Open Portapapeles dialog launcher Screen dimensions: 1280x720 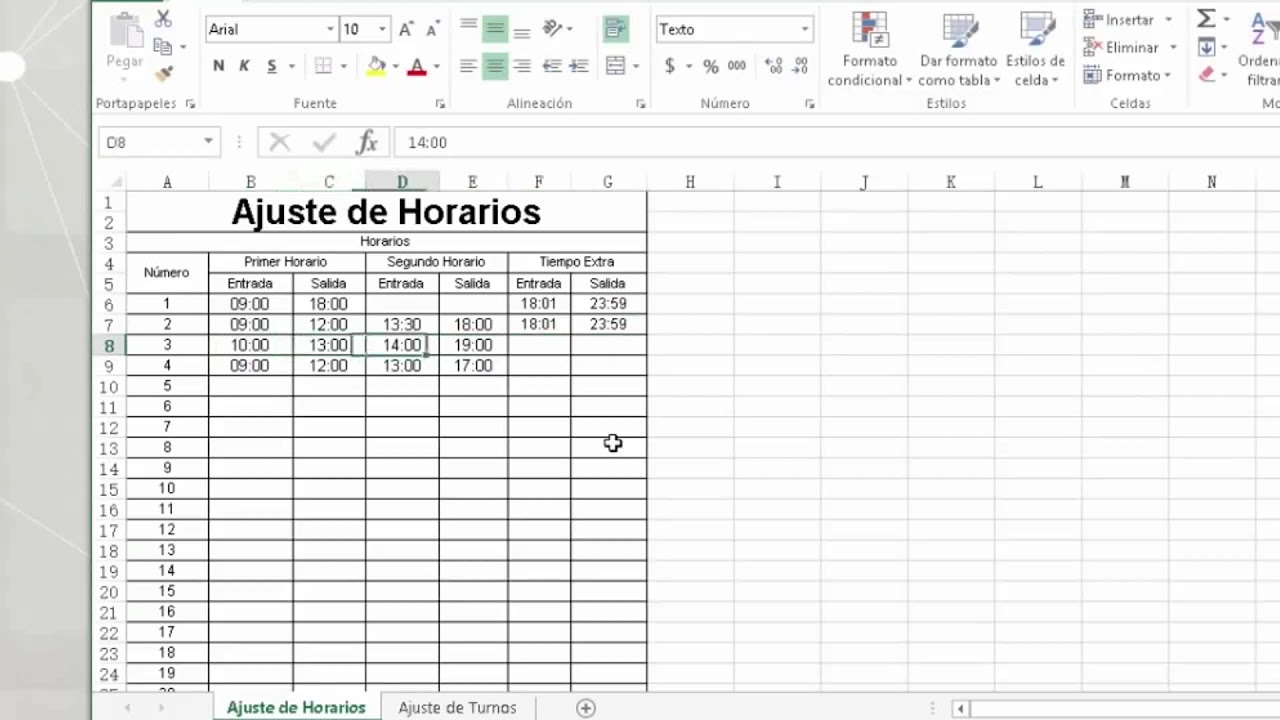[x=190, y=104]
